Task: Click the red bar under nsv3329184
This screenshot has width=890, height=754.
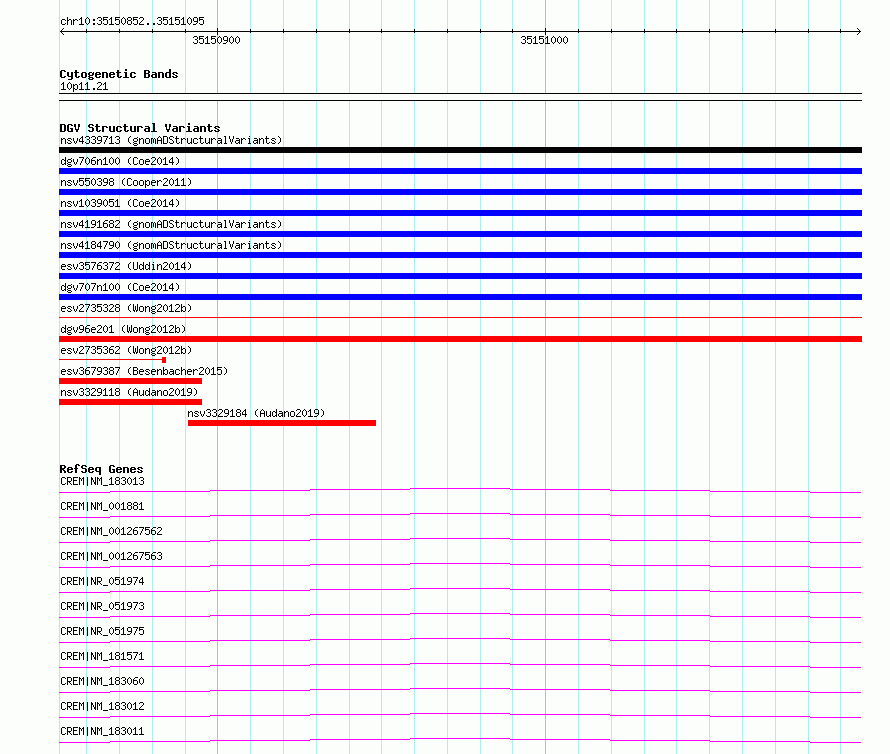Action: click(282, 423)
